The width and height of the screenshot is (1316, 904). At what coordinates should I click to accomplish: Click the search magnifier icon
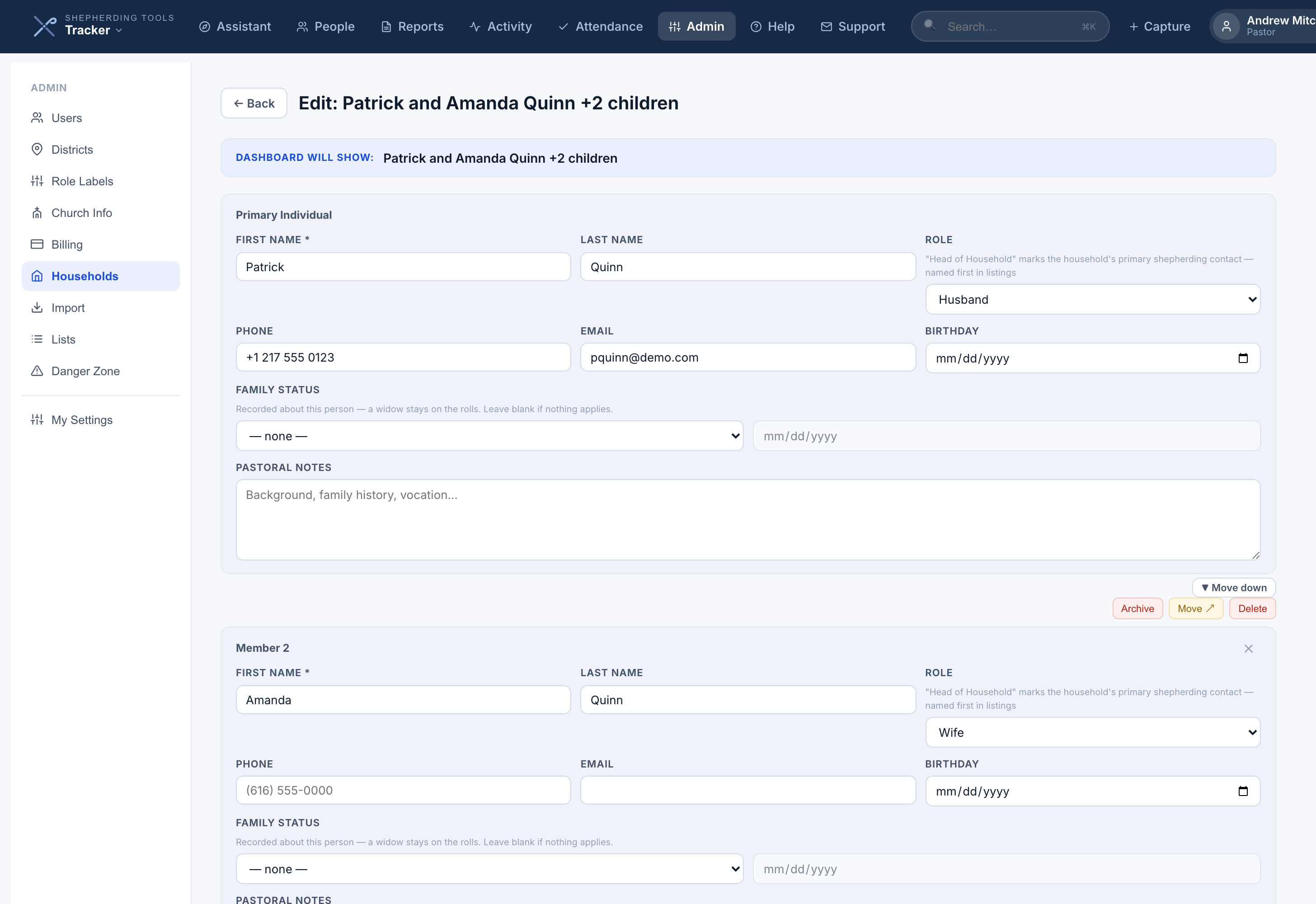(x=929, y=25)
